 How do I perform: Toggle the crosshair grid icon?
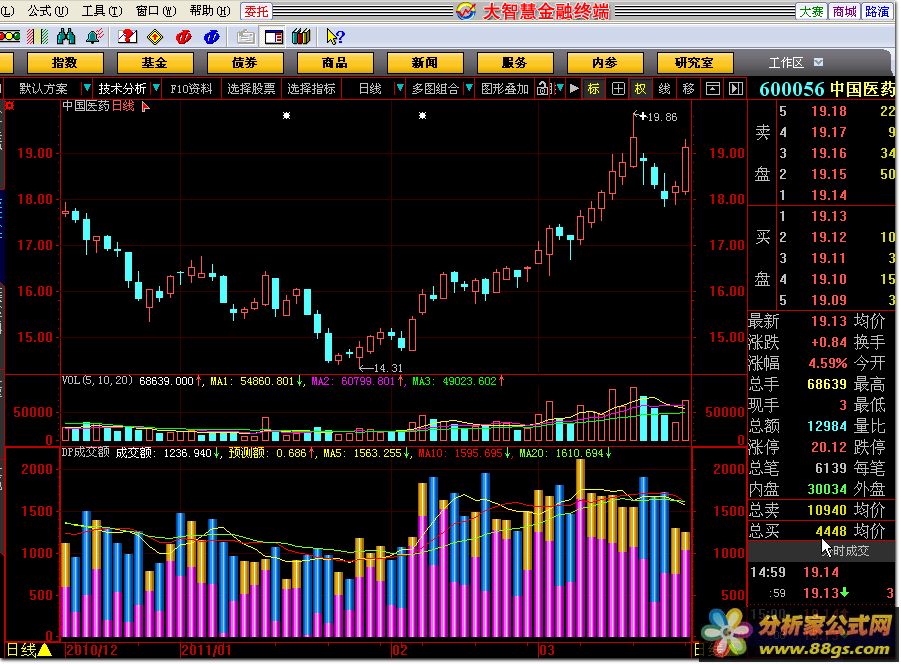point(618,88)
